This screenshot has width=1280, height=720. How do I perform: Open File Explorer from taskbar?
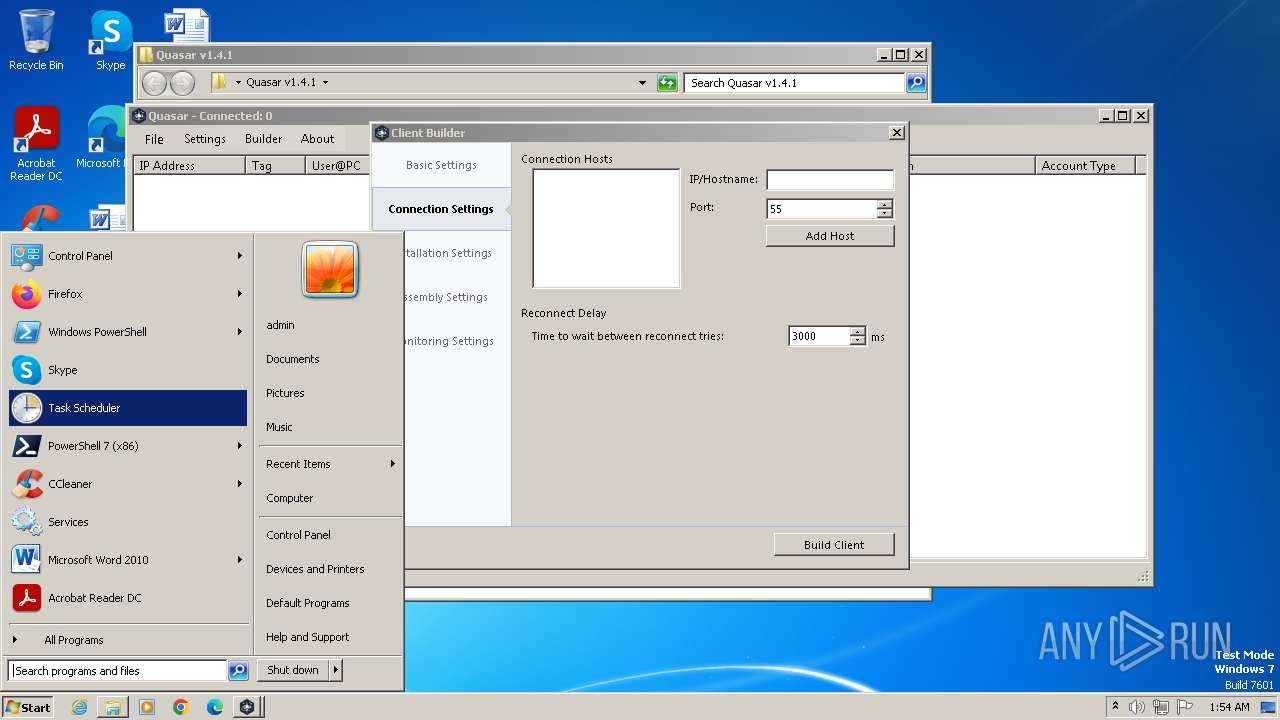(113, 707)
